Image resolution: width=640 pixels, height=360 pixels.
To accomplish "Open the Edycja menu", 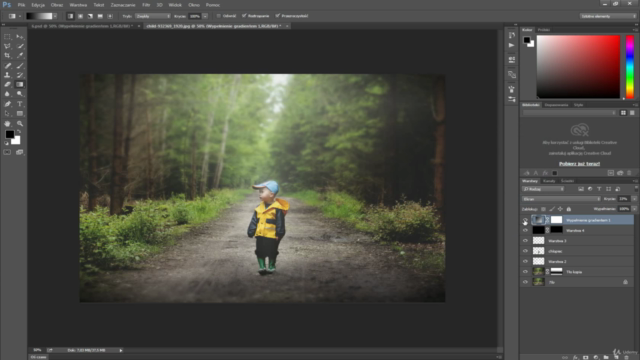I will [38, 5].
